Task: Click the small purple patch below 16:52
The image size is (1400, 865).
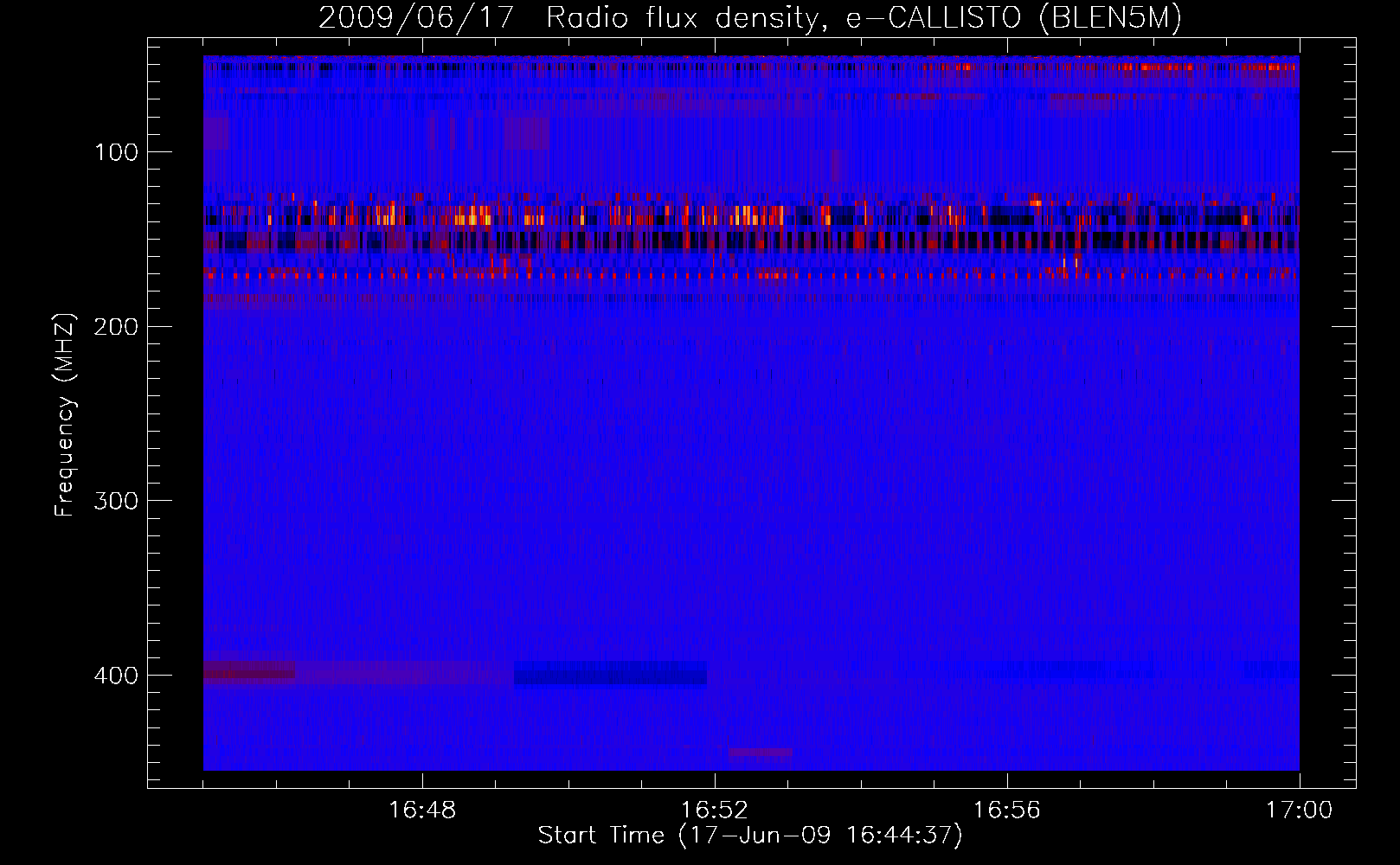Action: point(760,753)
